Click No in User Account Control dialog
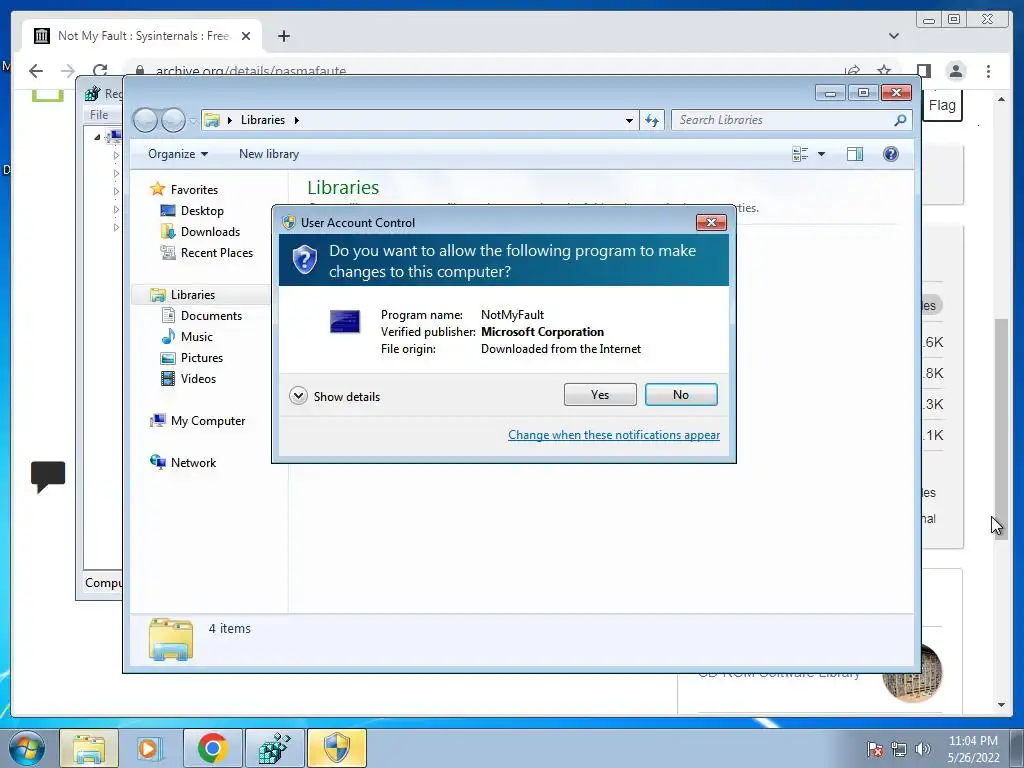Viewport: 1024px width, 768px height. pyautogui.click(x=680, y=394)
